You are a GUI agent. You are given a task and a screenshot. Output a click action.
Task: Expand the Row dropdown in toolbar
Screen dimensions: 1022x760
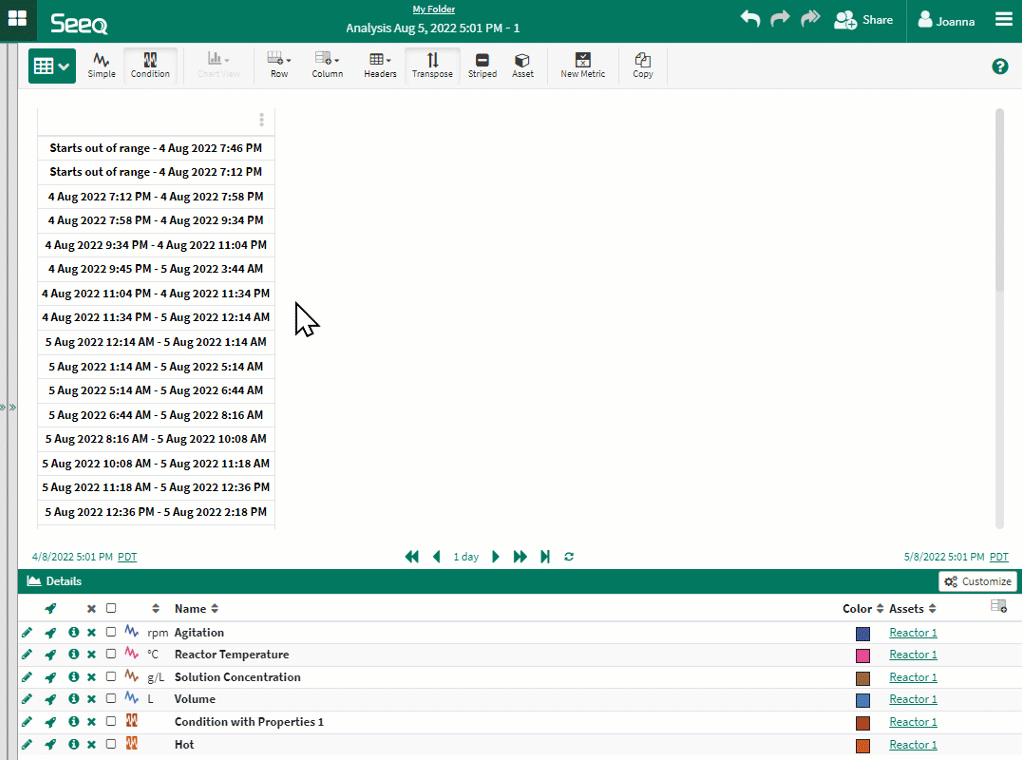point(279,65)
